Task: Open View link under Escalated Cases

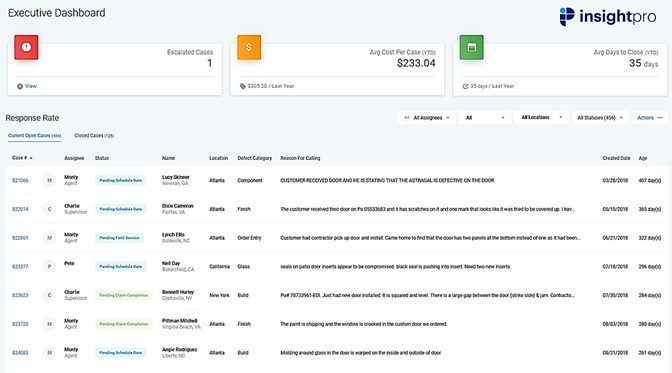Action: (30, 86)
